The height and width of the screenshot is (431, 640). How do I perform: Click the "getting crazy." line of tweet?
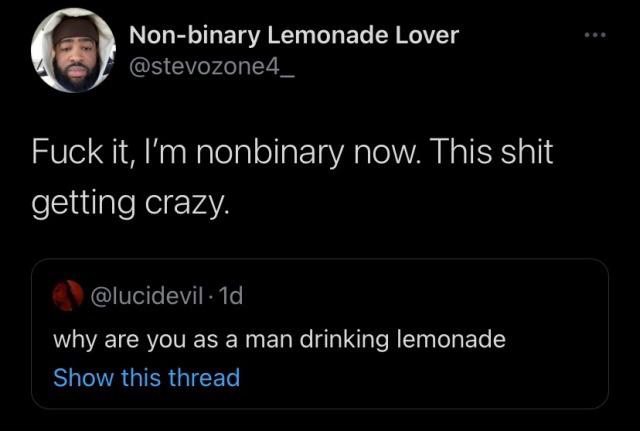(x=130, y=205)
